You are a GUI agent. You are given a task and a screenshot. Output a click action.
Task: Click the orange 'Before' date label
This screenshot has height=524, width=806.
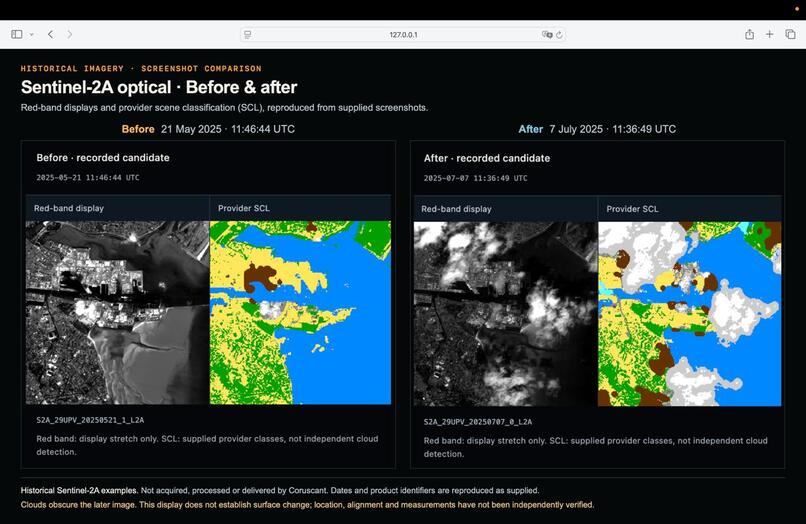(138, 129)
